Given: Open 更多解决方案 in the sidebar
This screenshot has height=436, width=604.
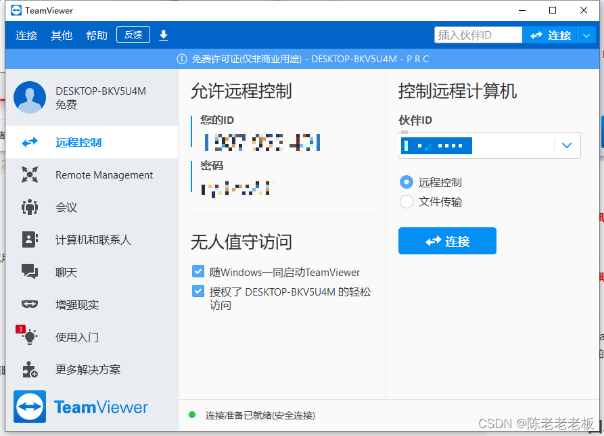Looking at the screenshot, I should [92, 370].
